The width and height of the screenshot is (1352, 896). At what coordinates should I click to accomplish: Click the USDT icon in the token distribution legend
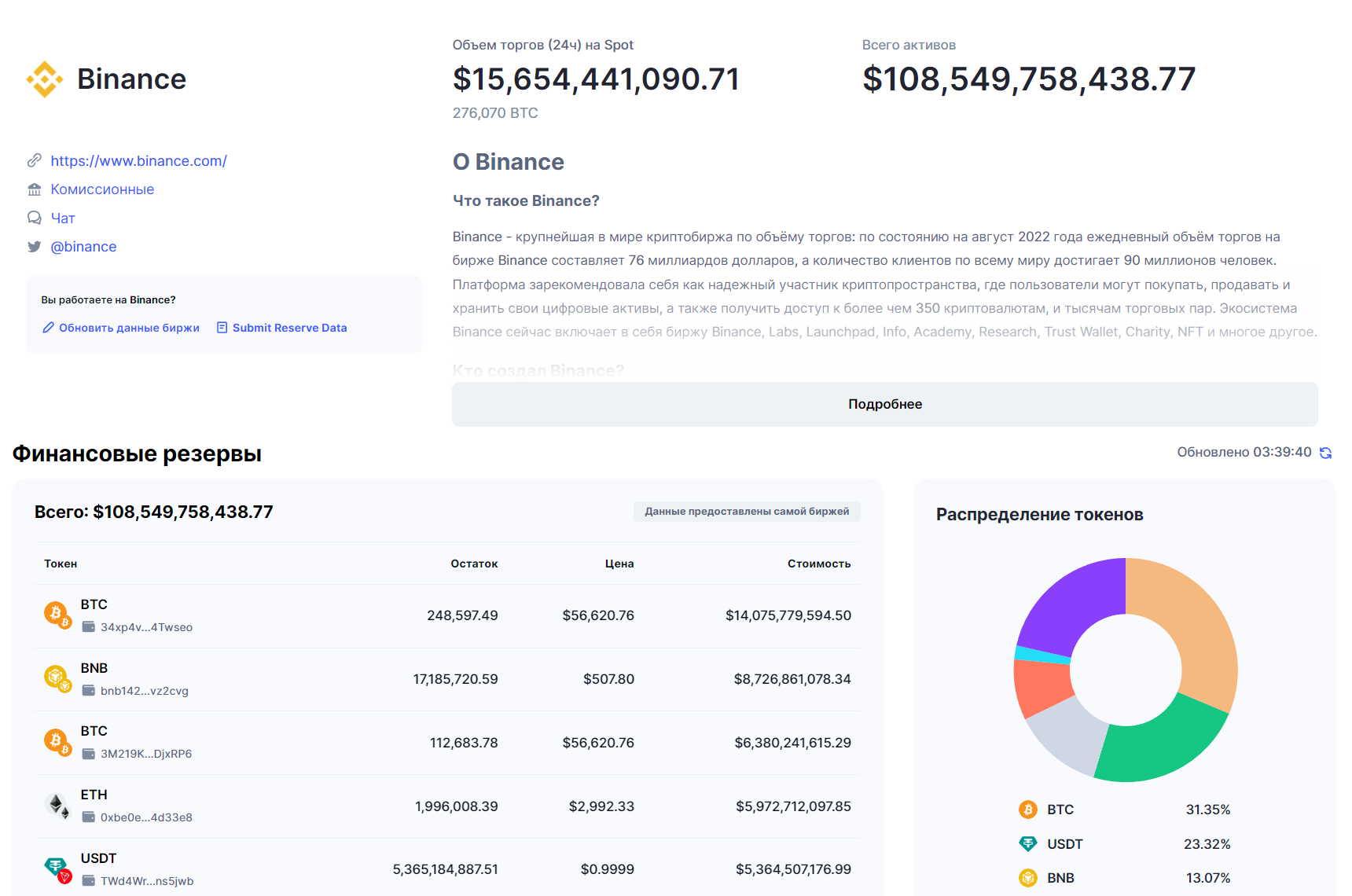point(1028,844)
